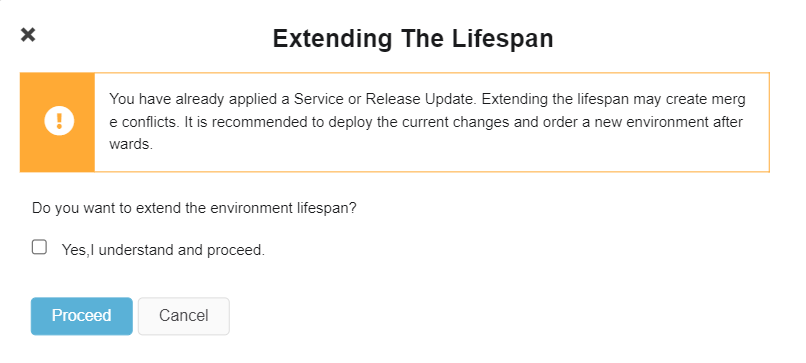Click the orange warning sidebar block
Screen dimensions: 806x363
pyautogui.click(x=57, y=122)
